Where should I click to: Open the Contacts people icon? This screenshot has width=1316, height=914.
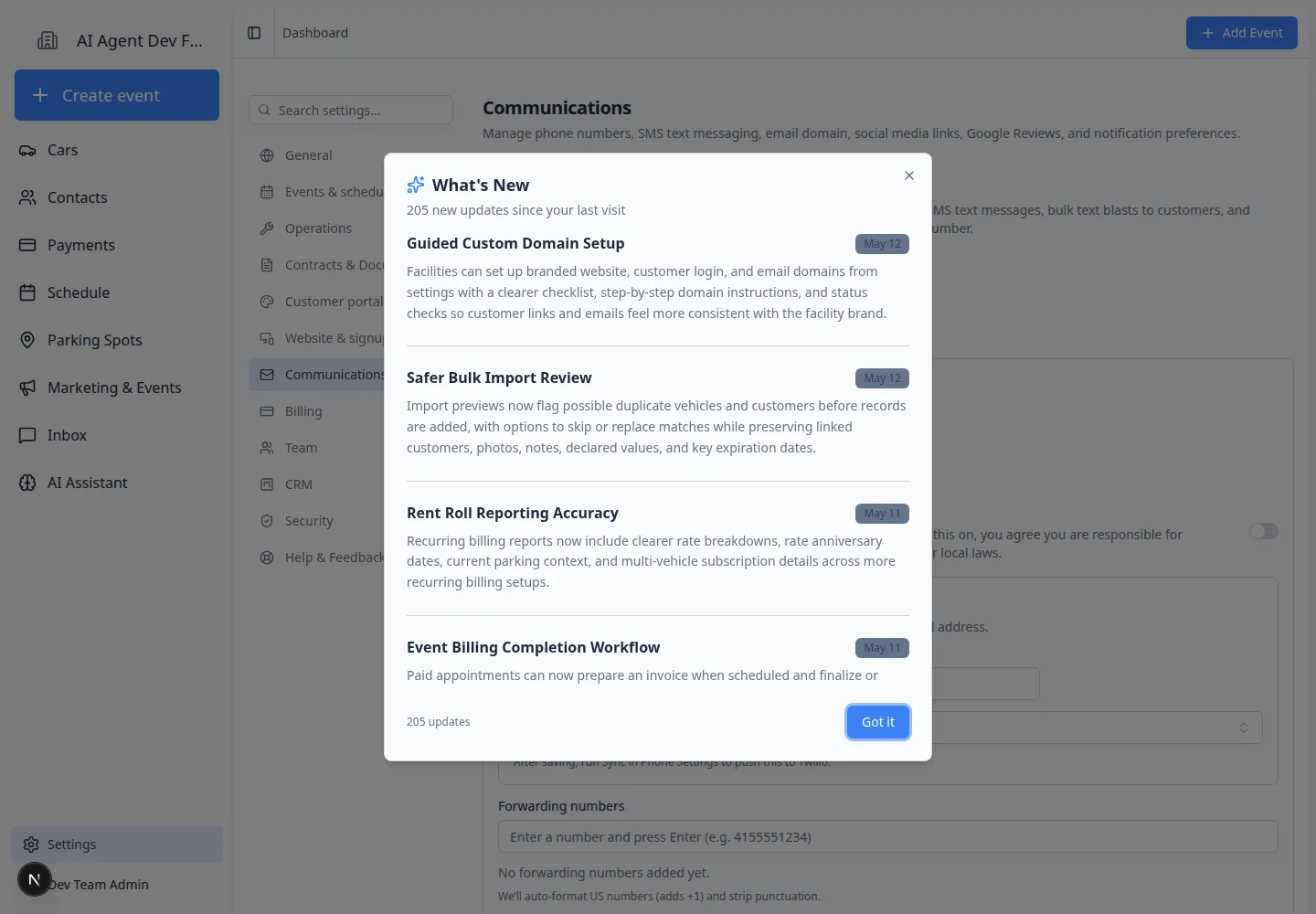click(x=27, y=197)
